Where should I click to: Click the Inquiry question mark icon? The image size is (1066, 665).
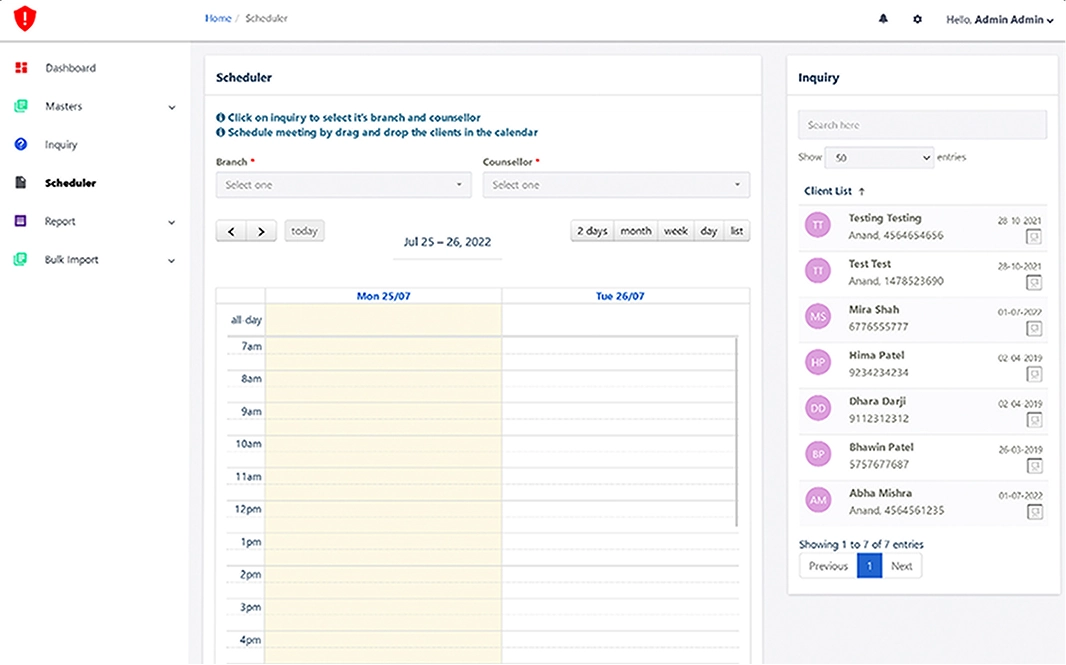click(x=21, y=145)
